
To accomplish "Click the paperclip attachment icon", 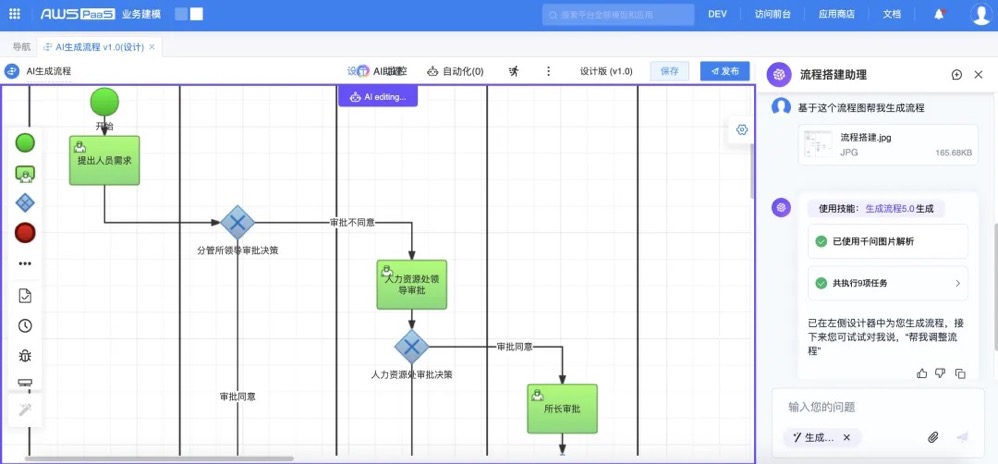I will click(x=933, y=437).
